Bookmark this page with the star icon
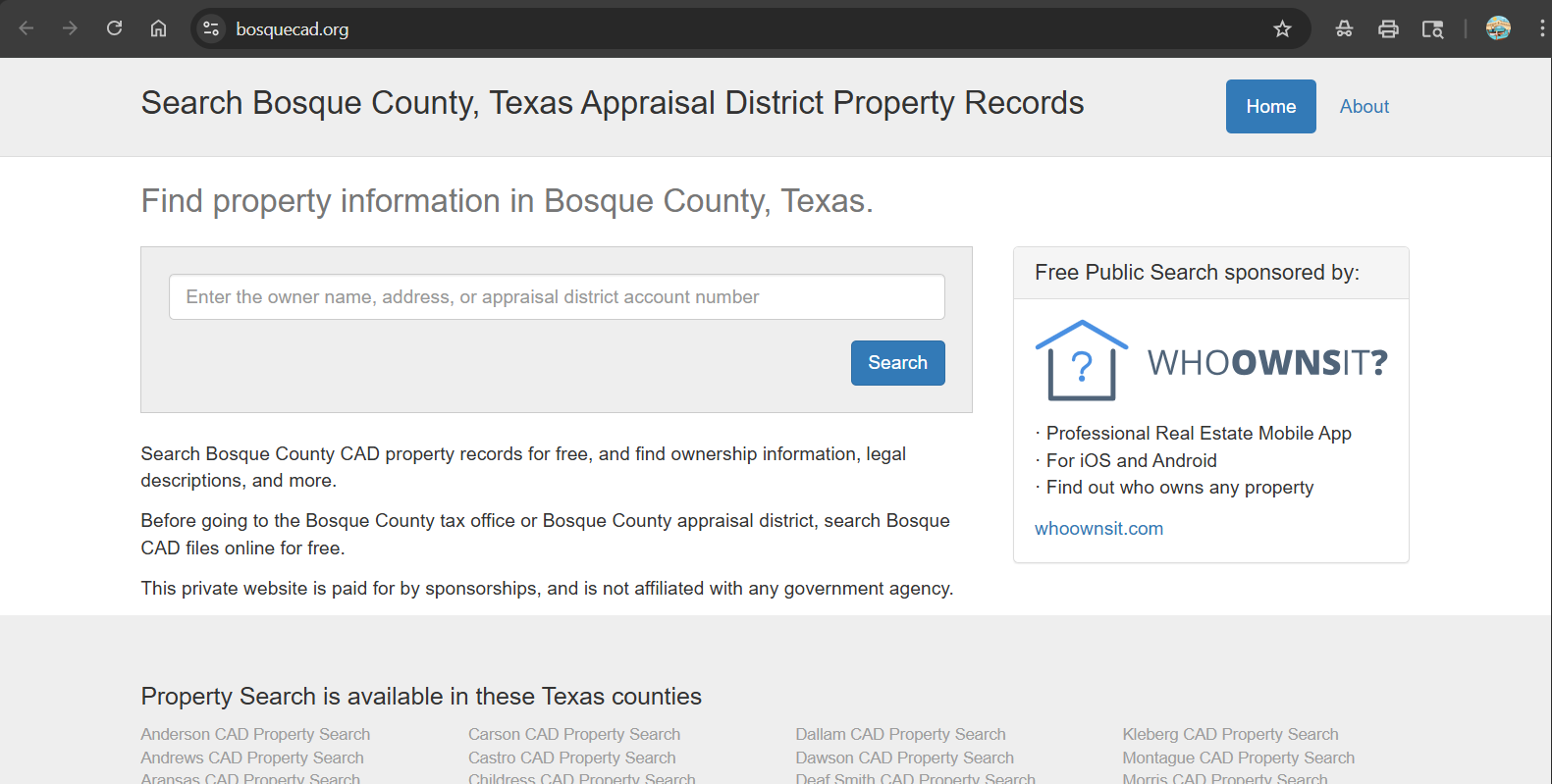 pos(1282,29)
